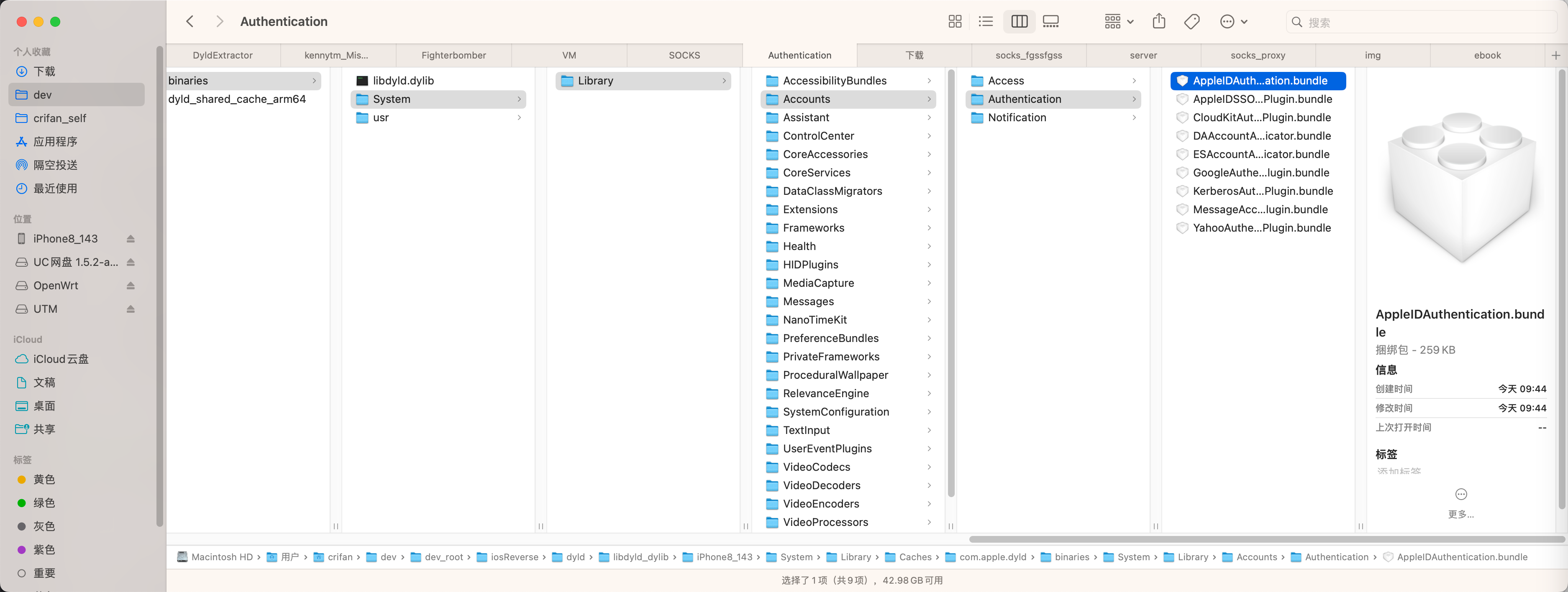Add a new tab with plus button
The image size is (1568, 592).
click(x=1556, y=55)
